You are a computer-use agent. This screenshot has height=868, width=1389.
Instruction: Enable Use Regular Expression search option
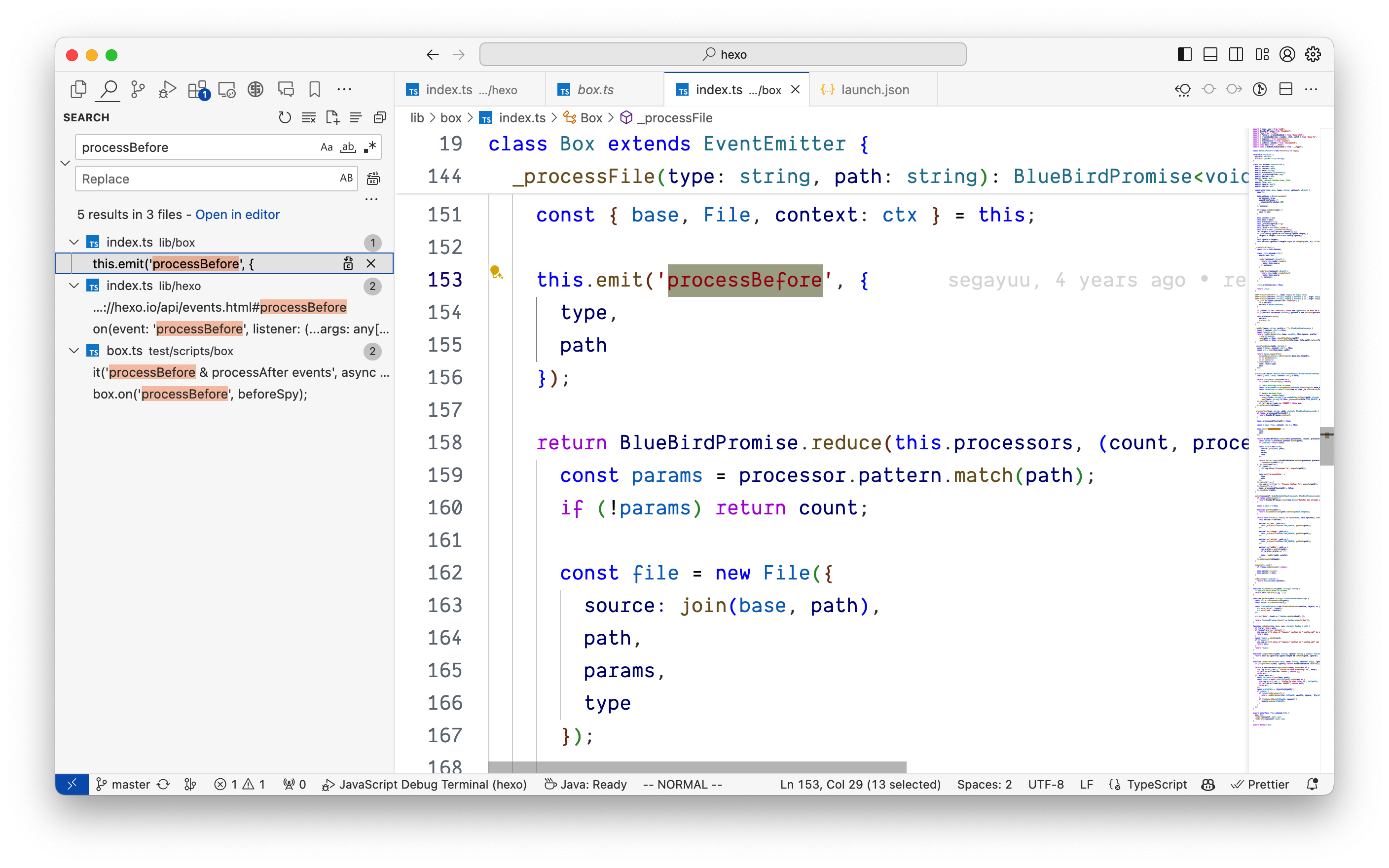click(x=370, y=147)
